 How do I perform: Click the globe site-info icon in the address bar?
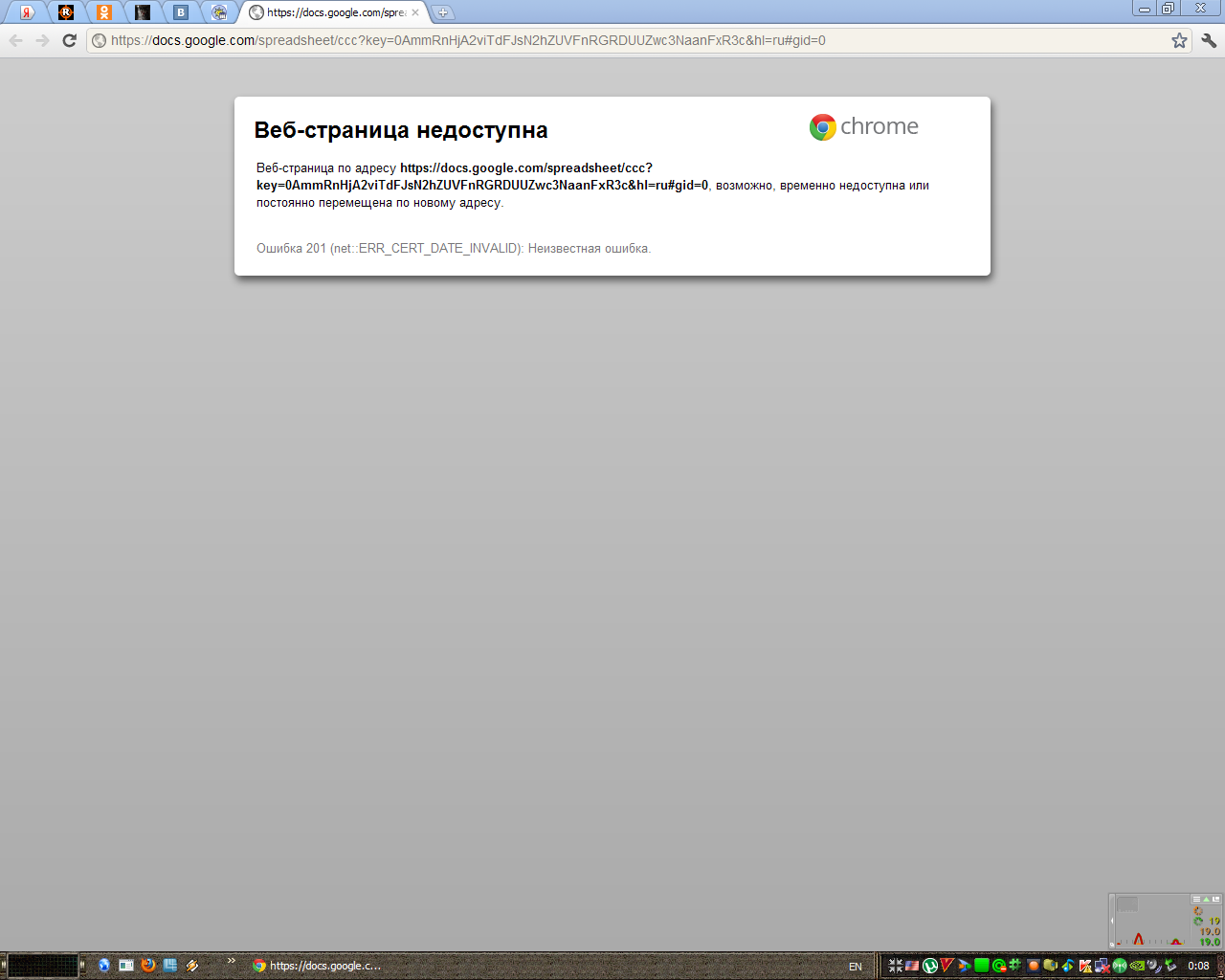pyautogui.click(x=99, y=40)
